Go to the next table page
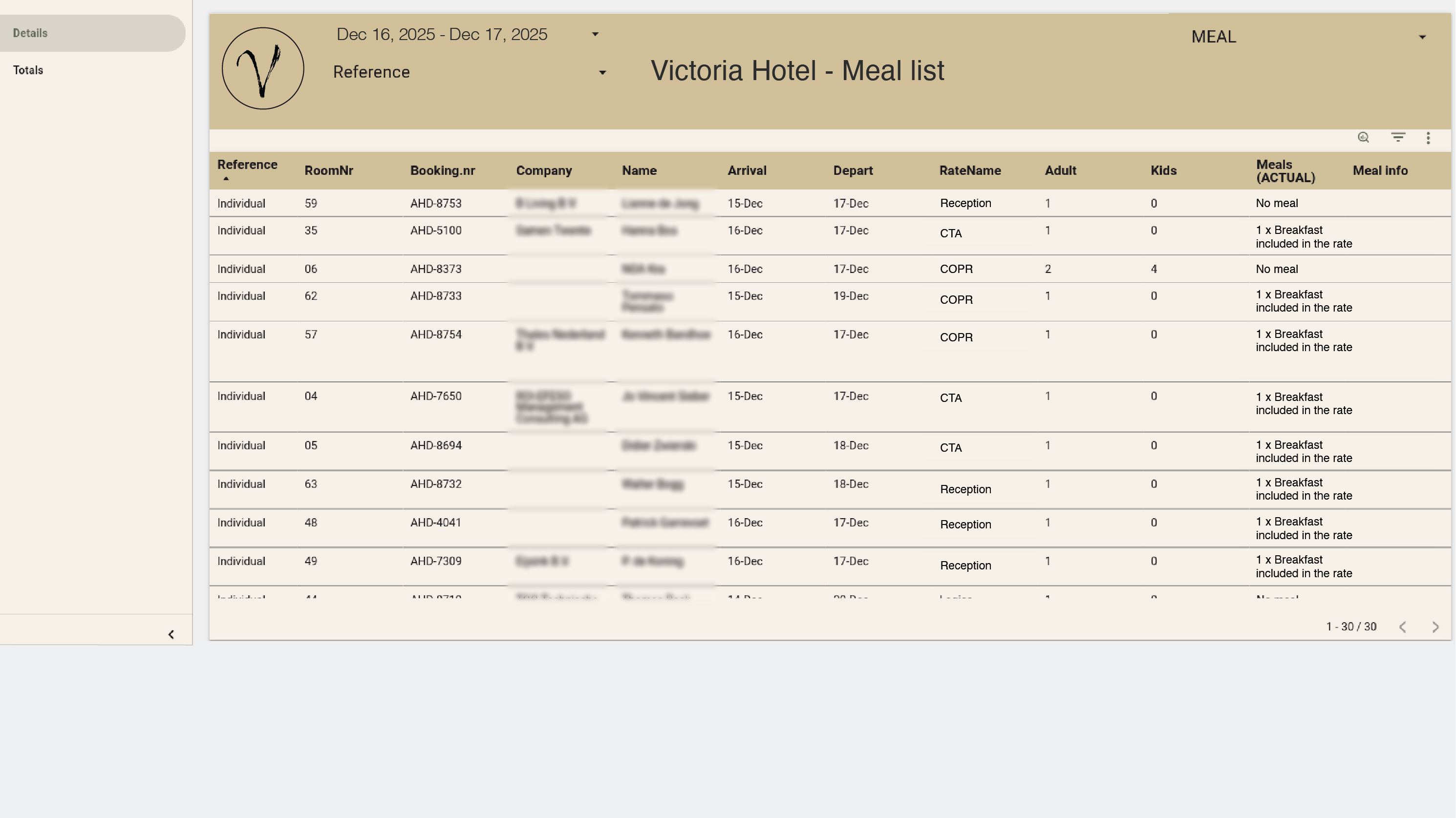Screen dimensions: 1456x818 tap(1435, 627)
